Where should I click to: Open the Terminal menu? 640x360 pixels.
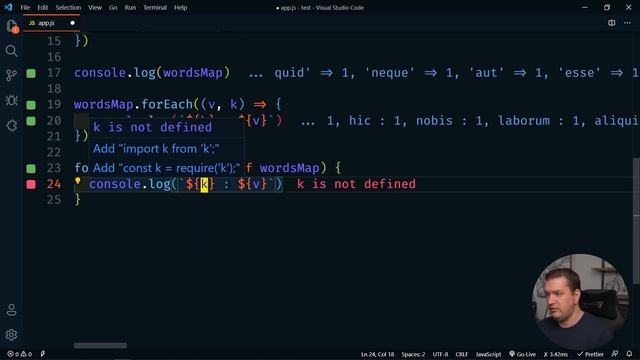155,7
